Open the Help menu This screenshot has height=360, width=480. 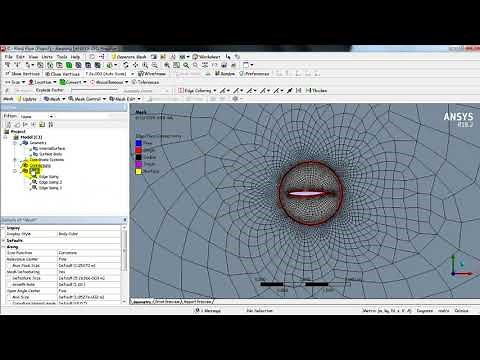[x=75, y=57]
